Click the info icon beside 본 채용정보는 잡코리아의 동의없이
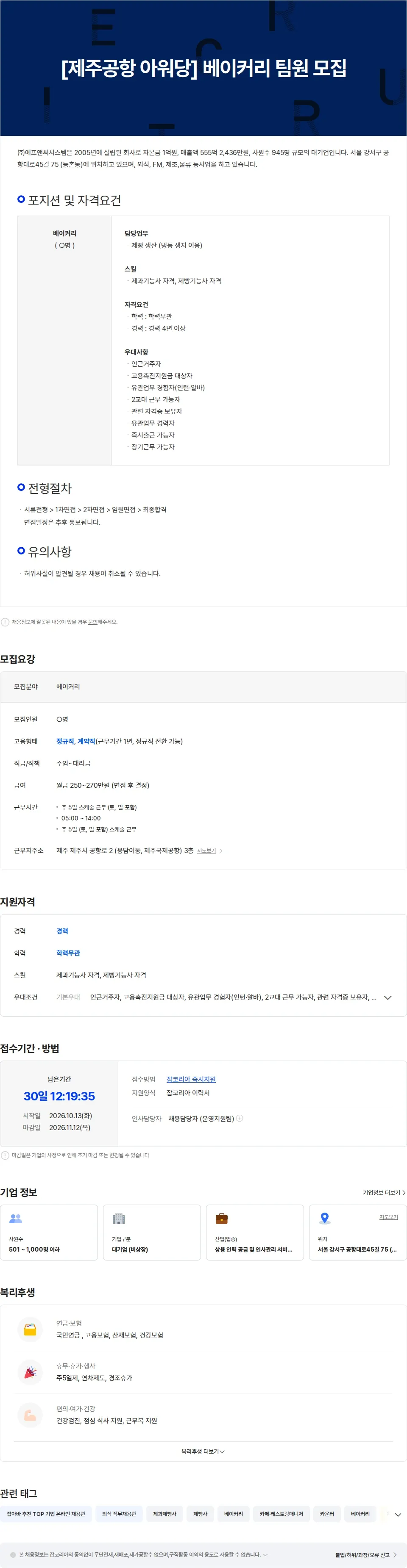The height and width of the screenshot is (1568, 407). [x=13, y=1554]
